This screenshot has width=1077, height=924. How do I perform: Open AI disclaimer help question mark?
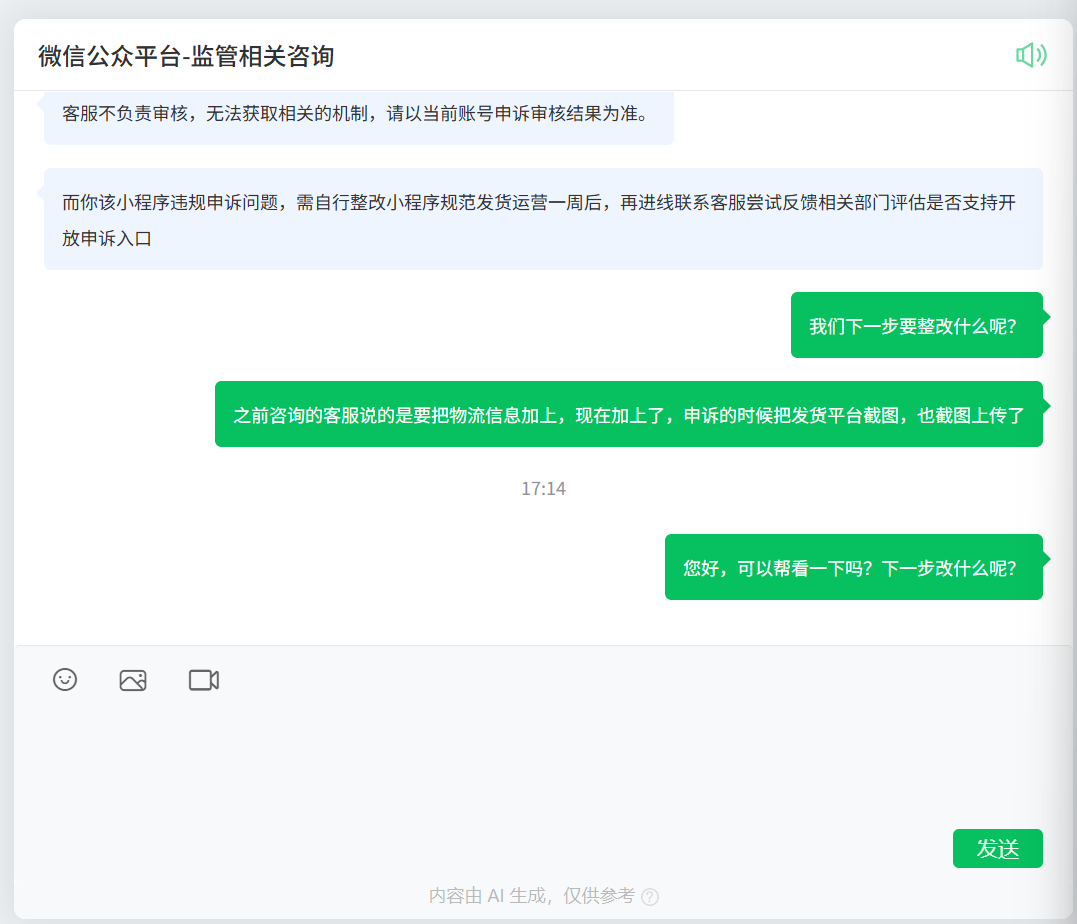[x=650, y=897]
